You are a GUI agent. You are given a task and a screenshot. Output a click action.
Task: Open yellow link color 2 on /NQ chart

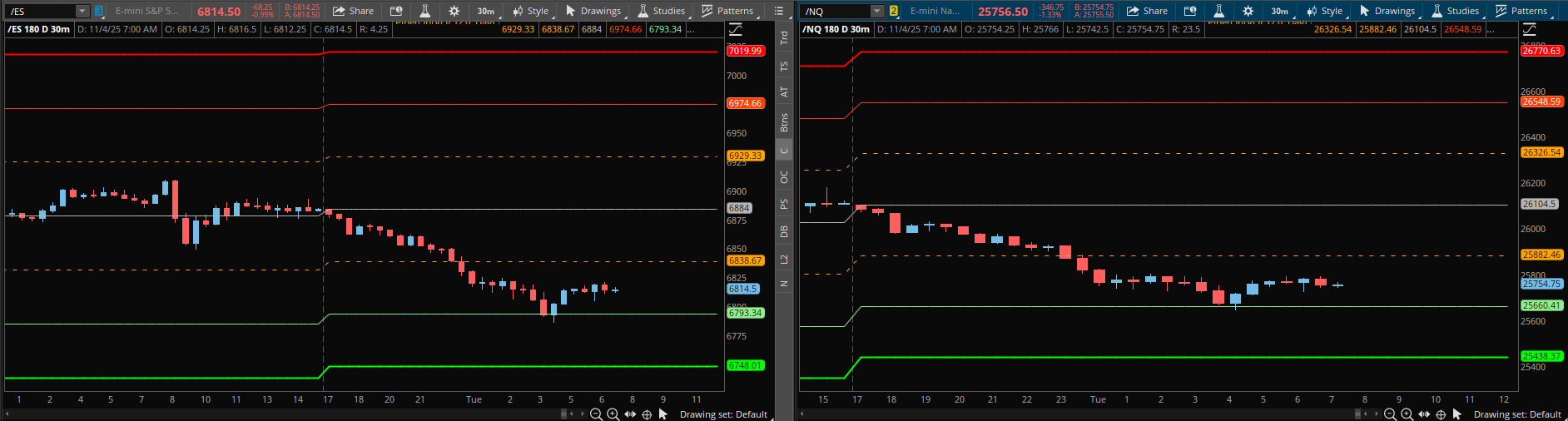pyautogui.click(x=894, y=11)
